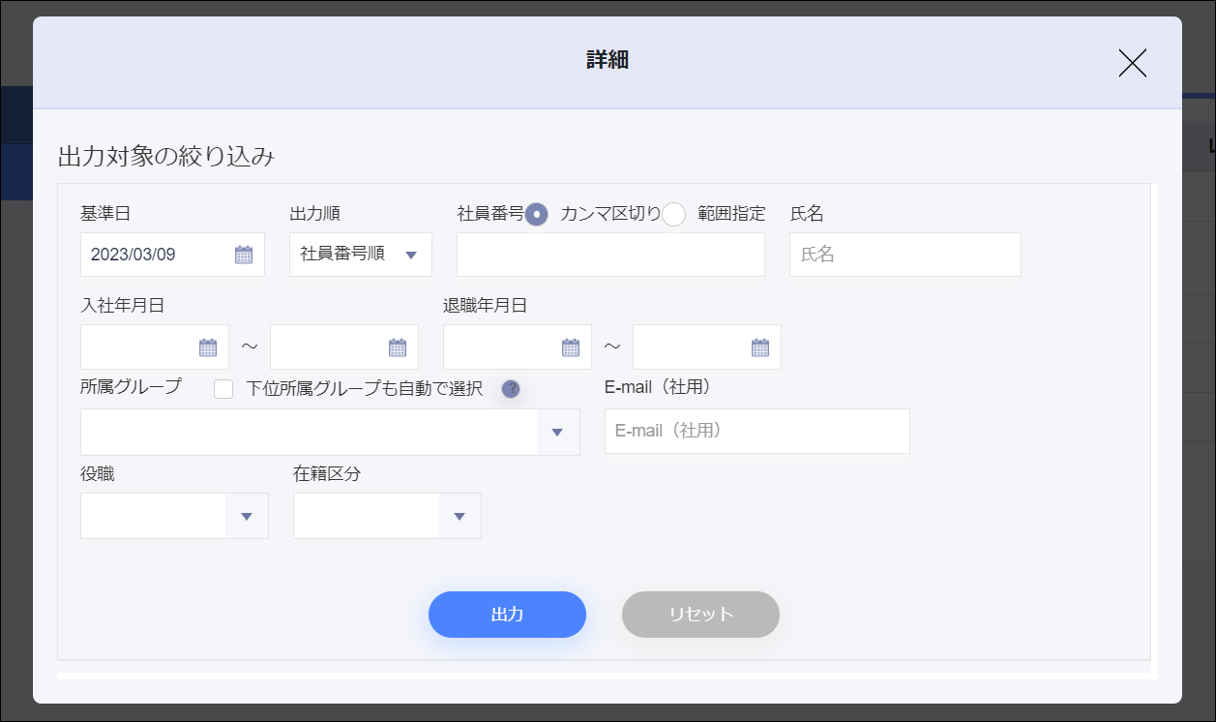Click the E-mail（社用） input field
Screen dimensions: 1216x722
tap(756, 431)
